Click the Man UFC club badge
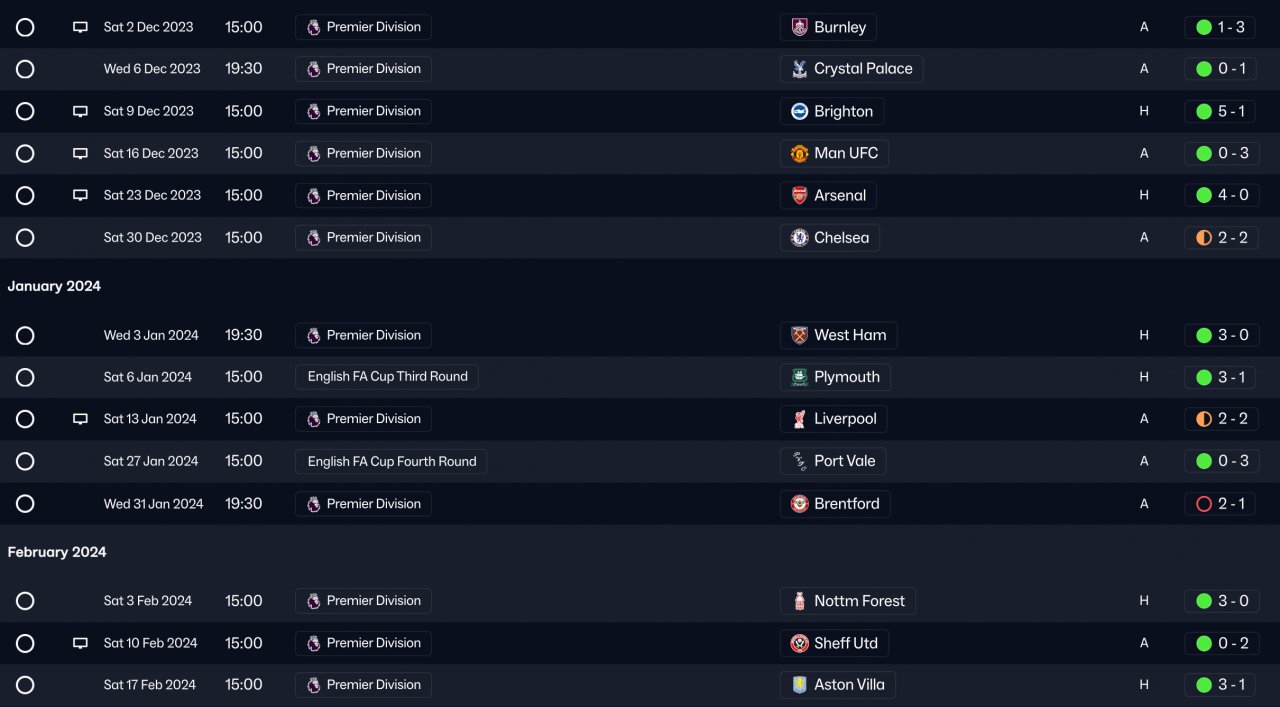The height and width of the screenshot is (707, 1280). point(799,153)
